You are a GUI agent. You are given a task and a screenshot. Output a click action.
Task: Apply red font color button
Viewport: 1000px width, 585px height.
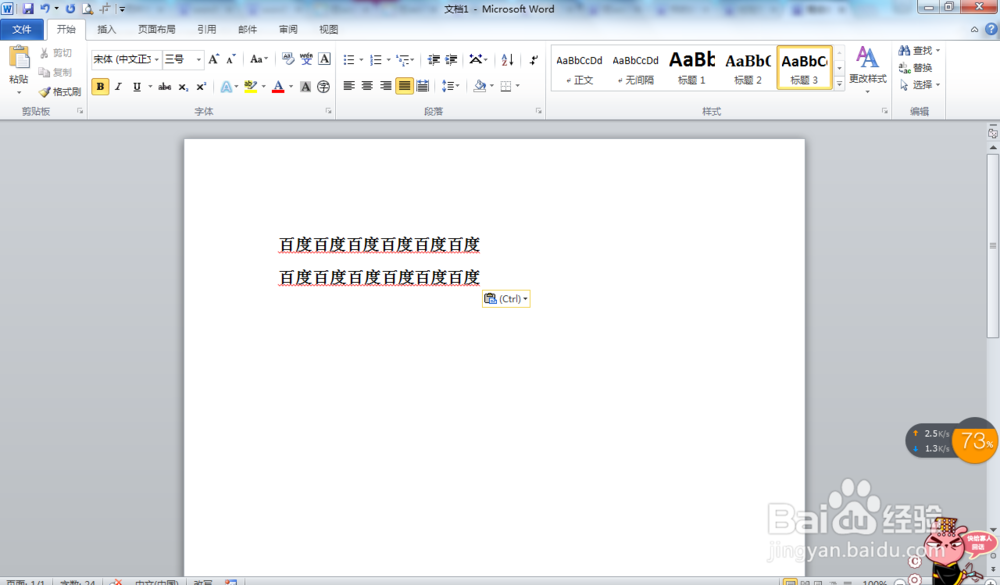(x=278, y=87)
